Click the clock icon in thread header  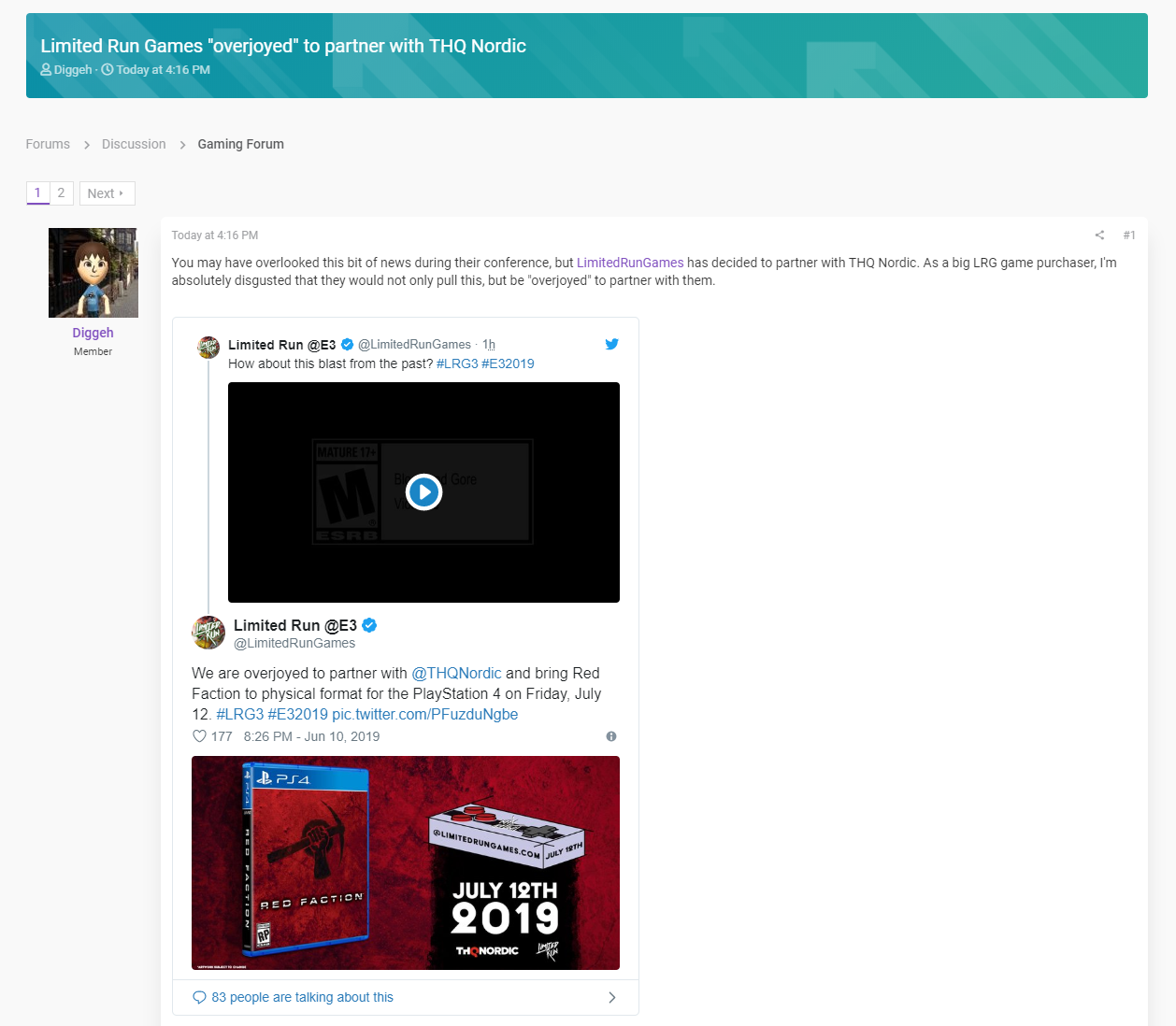coord(107,70)
